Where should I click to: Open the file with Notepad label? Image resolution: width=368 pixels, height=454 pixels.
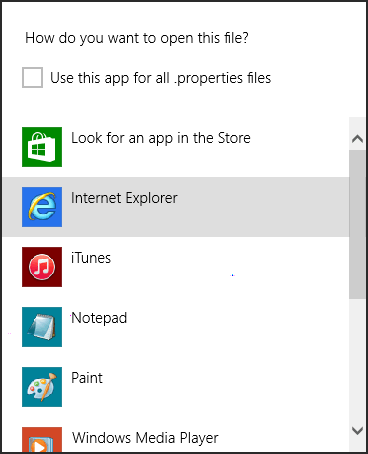pos(99,318)
